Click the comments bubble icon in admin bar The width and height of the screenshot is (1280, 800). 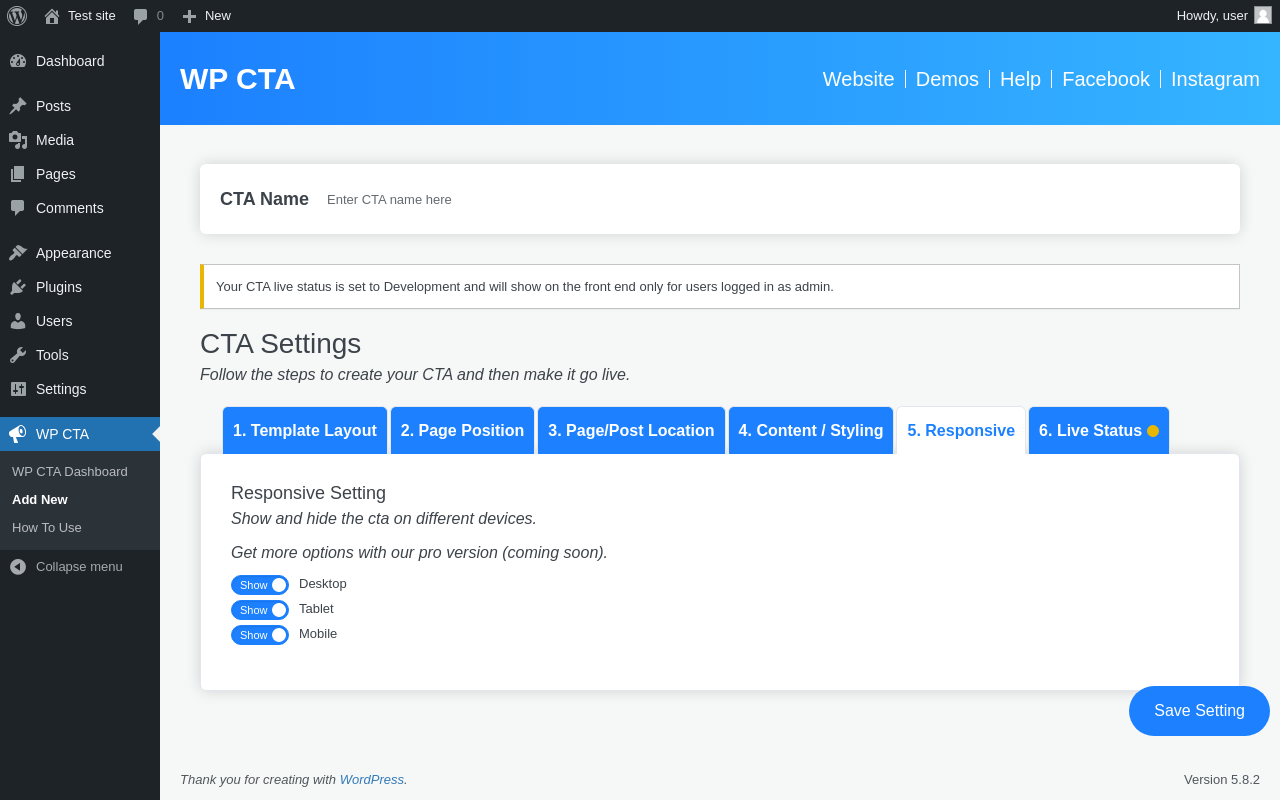point(141,16)
